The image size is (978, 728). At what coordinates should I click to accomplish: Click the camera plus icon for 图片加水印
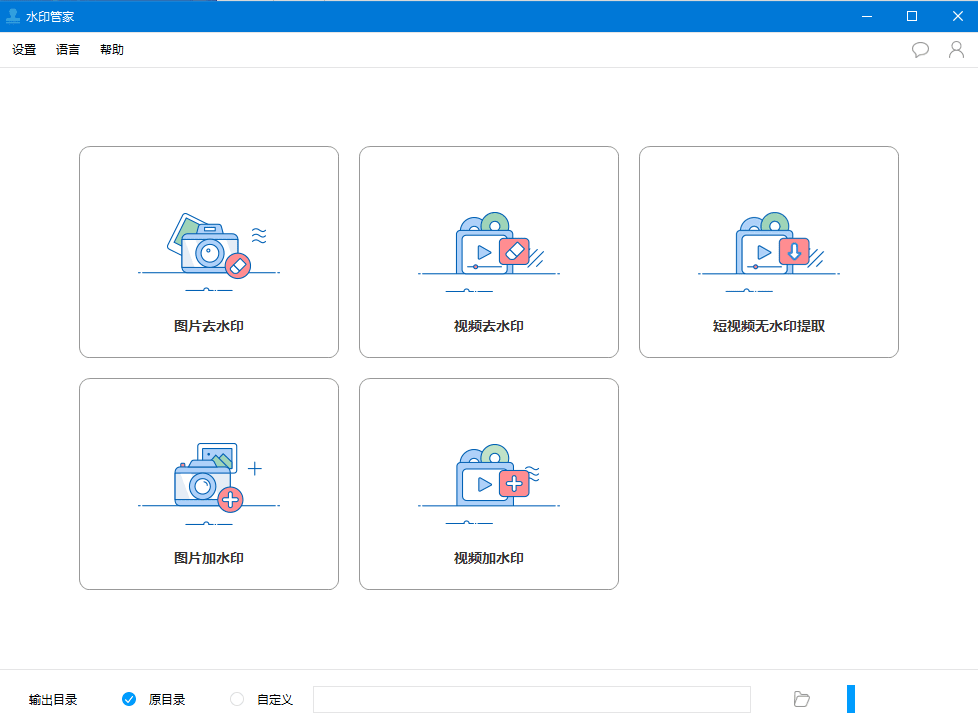point(209,485)
